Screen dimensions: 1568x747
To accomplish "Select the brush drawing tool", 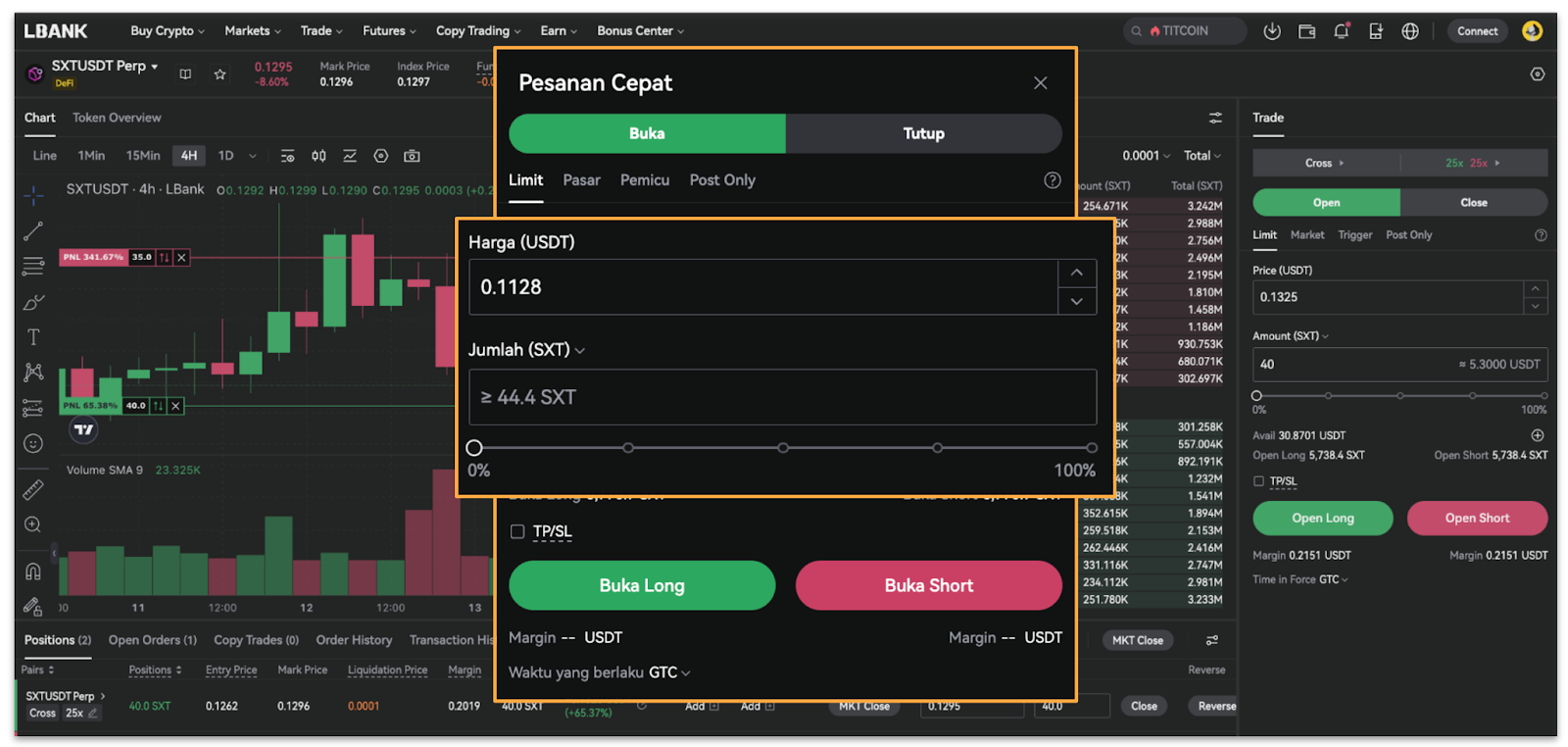I will coord(33,302).
